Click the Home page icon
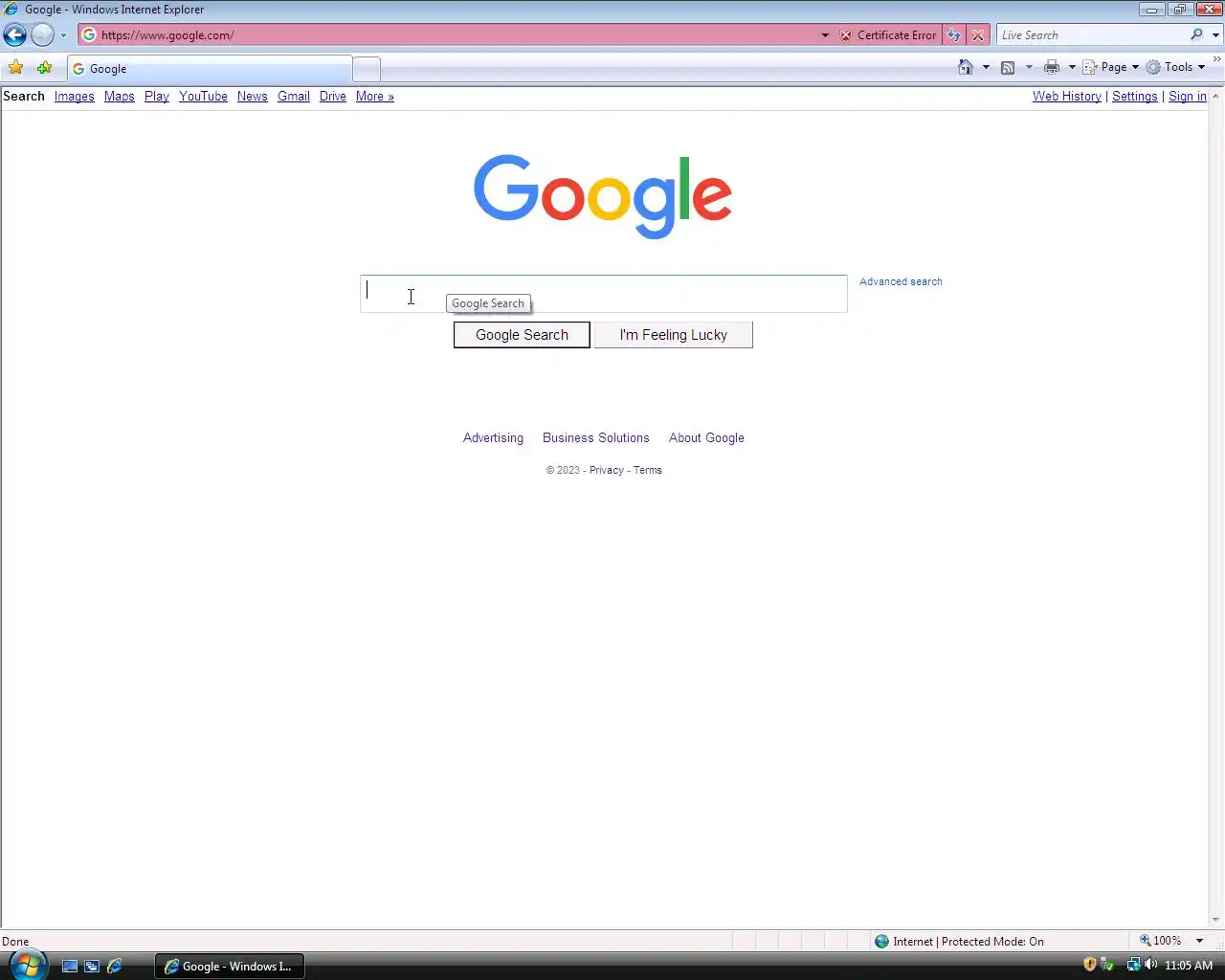Screen dimensions: 1225x980 click(966, 67)
